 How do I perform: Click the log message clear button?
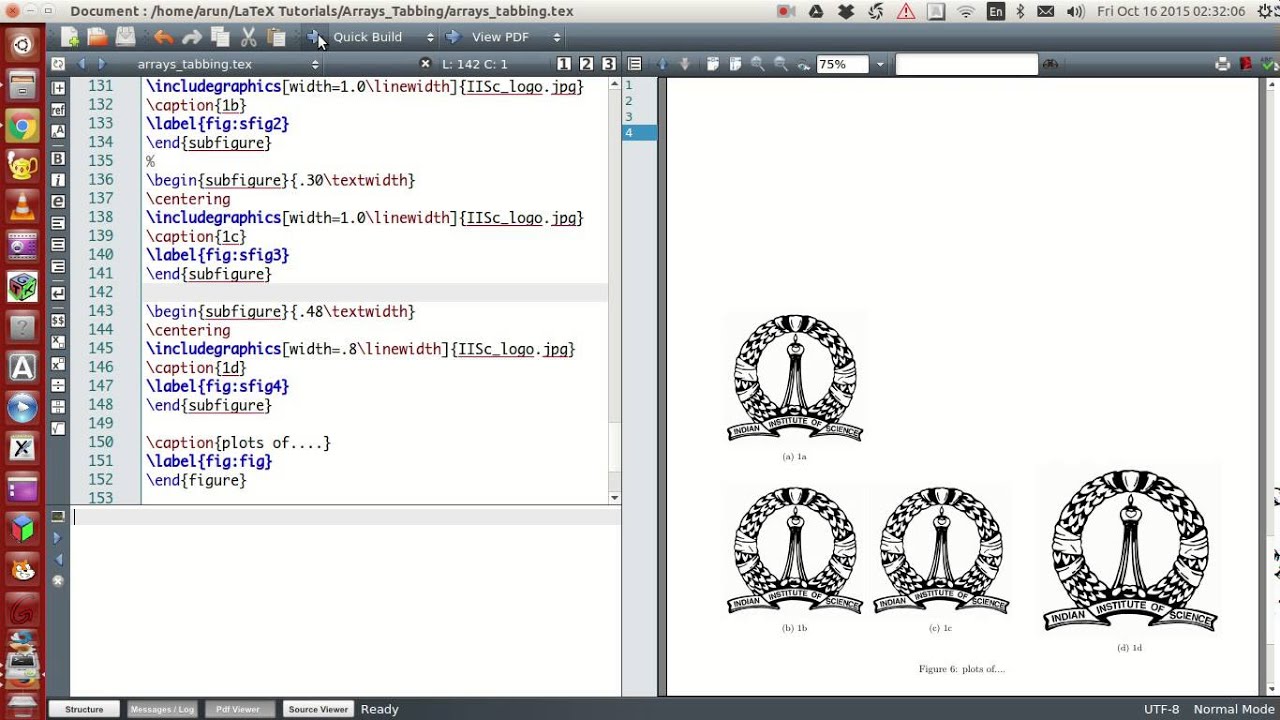[x=57, y=580]
